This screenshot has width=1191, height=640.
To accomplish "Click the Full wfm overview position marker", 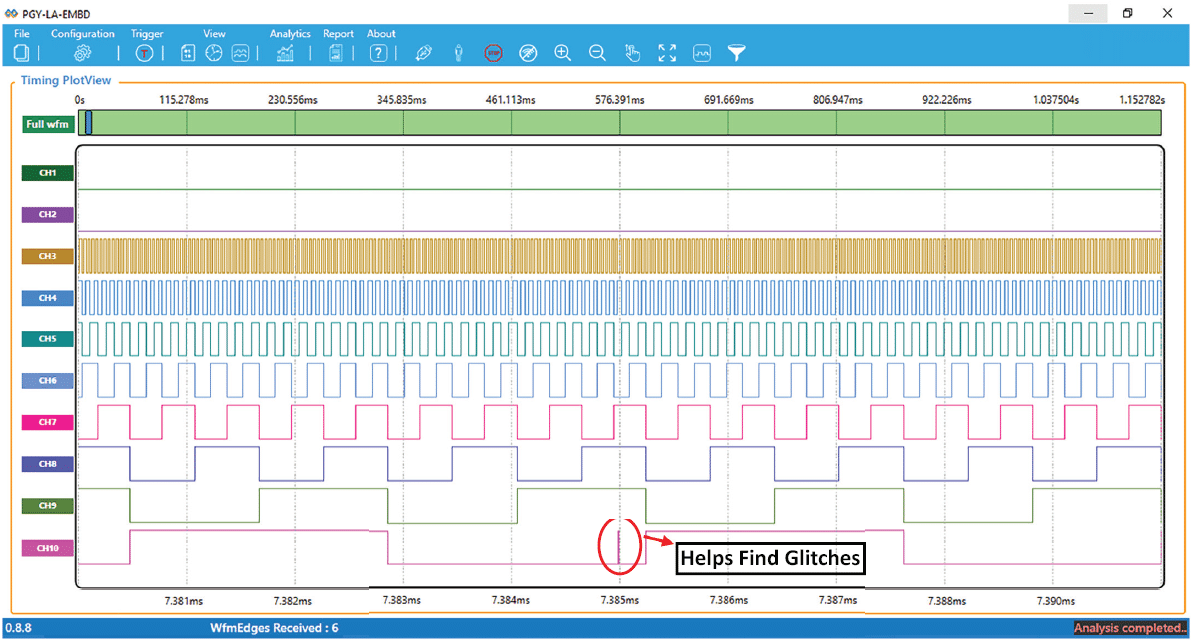I will coord(89,123).
